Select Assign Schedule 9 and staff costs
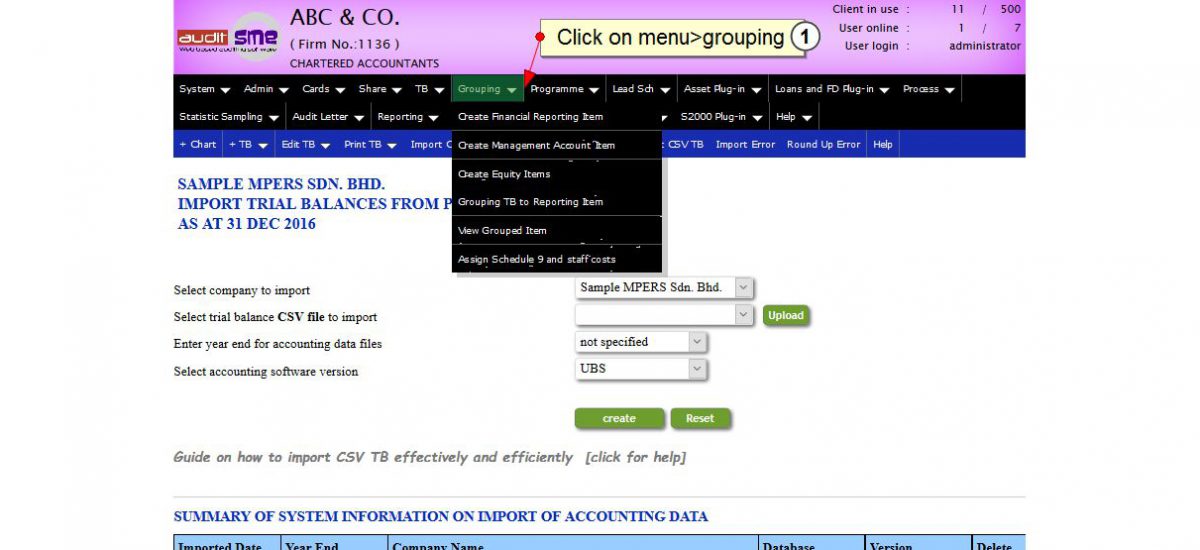Image resolution: width=1200 pixels, height=550 pixels. pos(536,259)
